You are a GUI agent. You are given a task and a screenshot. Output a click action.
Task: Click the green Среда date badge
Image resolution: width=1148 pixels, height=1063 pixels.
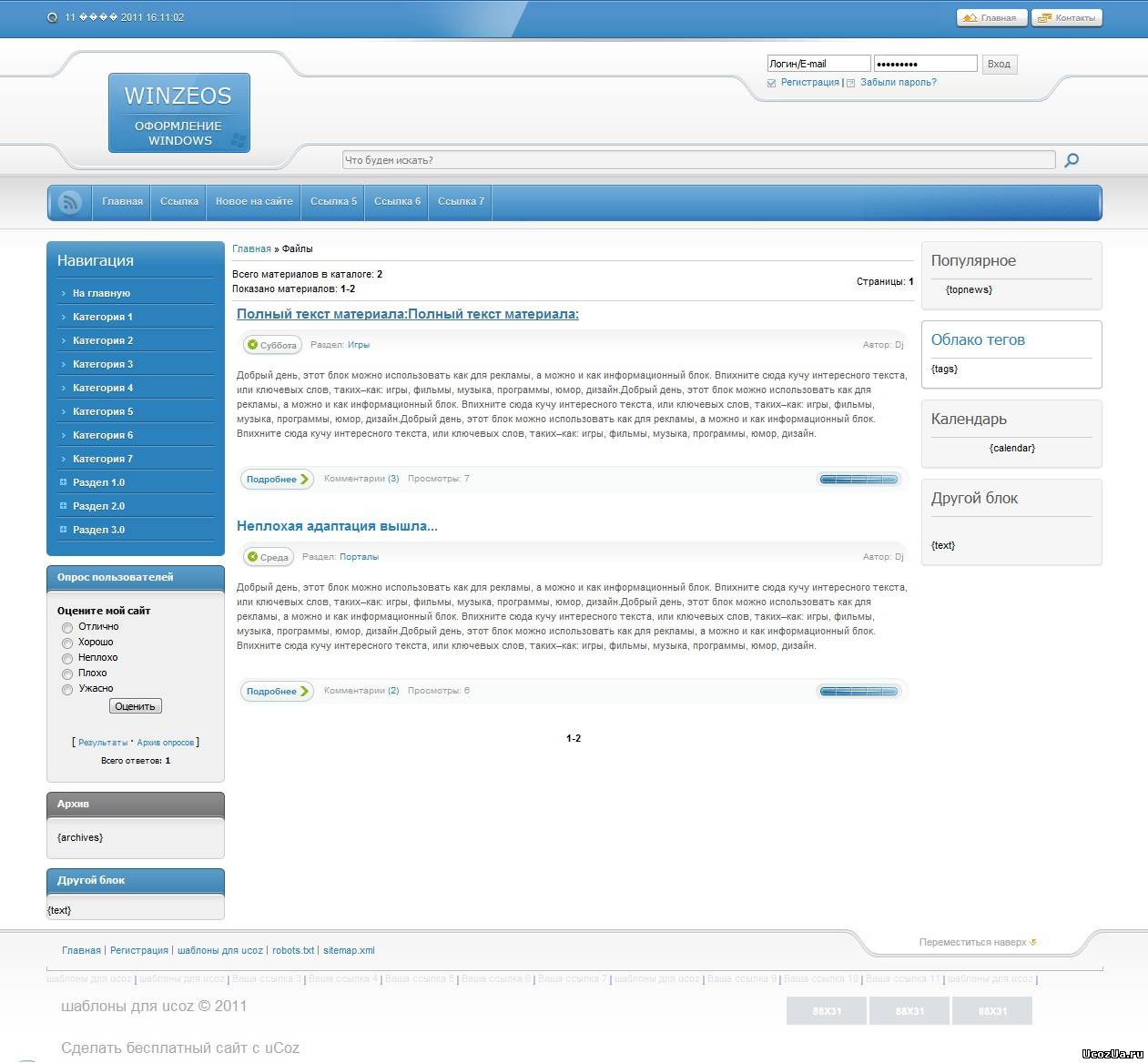click(x=268, y=557)
